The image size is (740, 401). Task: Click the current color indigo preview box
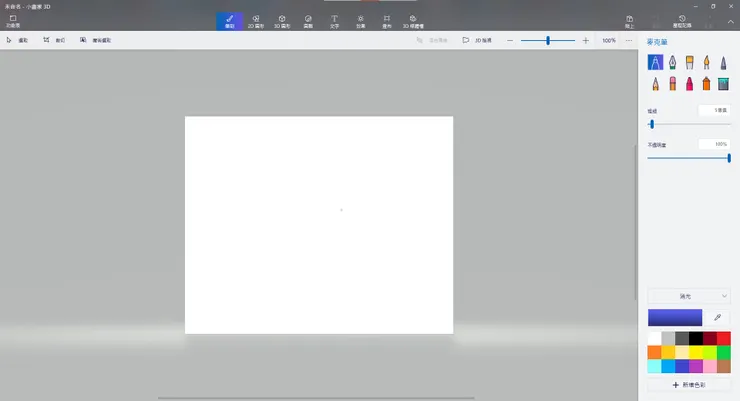(x=675, y=317)
